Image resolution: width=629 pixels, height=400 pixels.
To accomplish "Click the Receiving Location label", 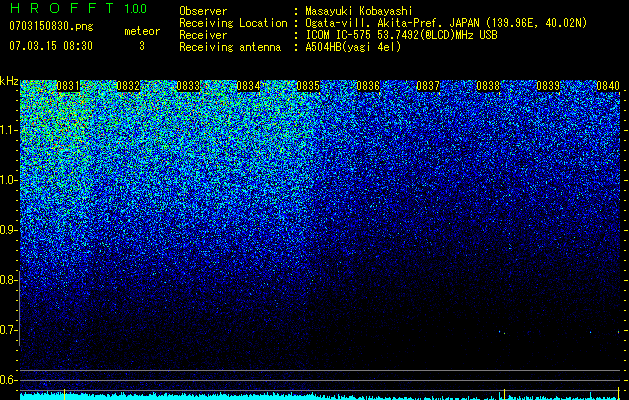I will coord(233,23).
